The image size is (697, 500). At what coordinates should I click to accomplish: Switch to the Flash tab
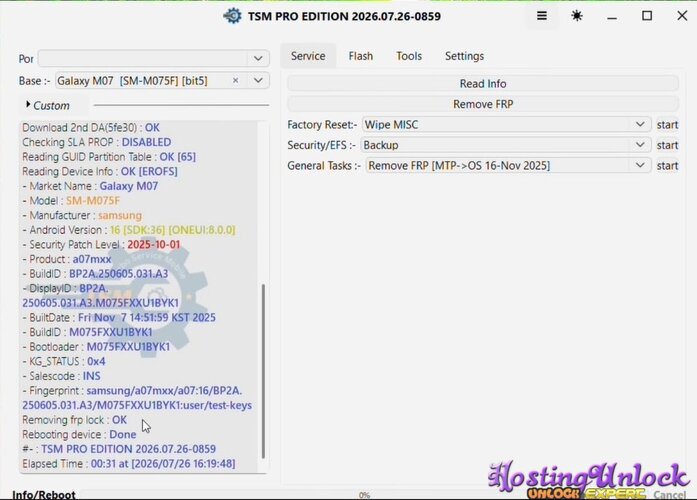pos(361,56)
